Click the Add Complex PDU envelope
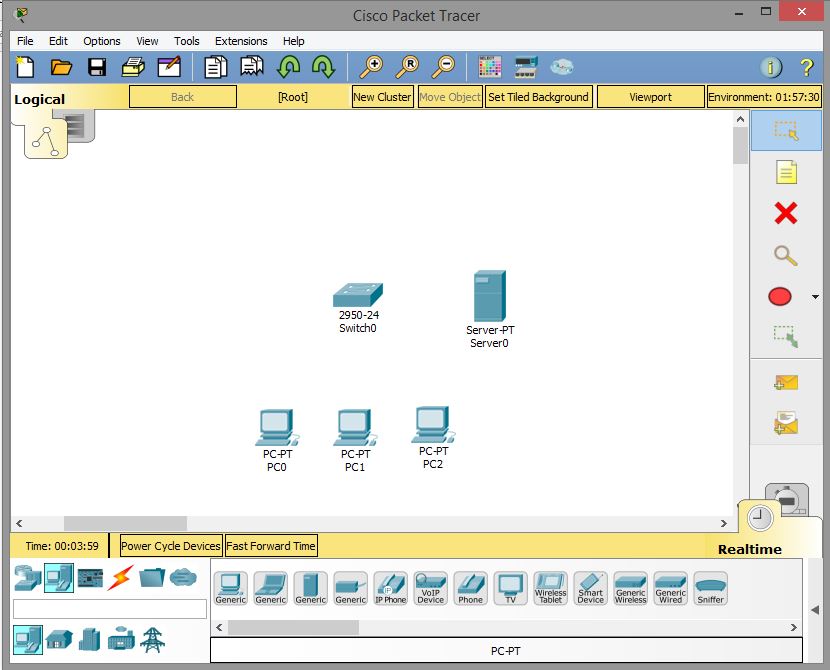 [786, 423]
